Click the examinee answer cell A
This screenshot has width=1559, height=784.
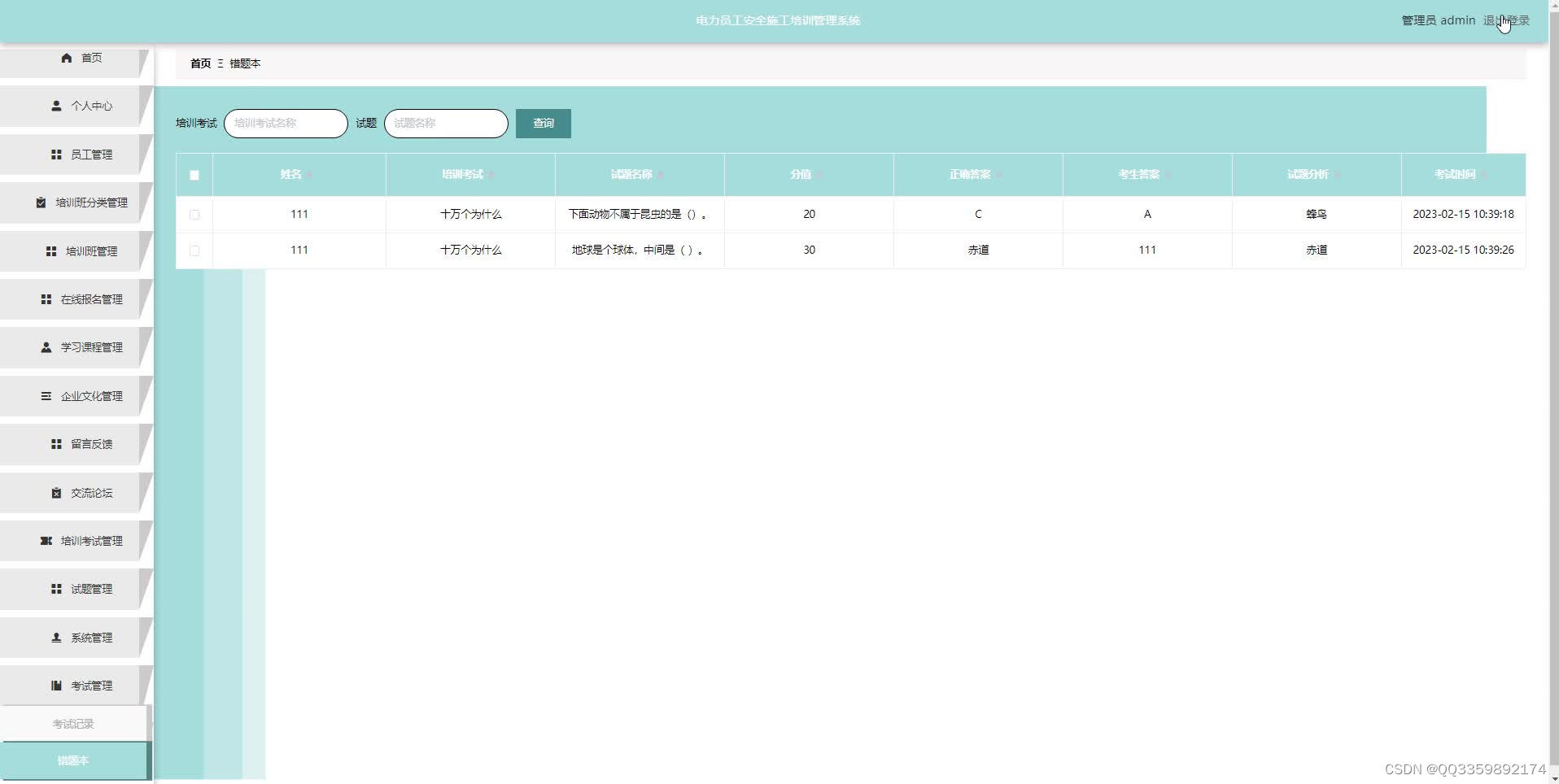[x=1147, y=215]
